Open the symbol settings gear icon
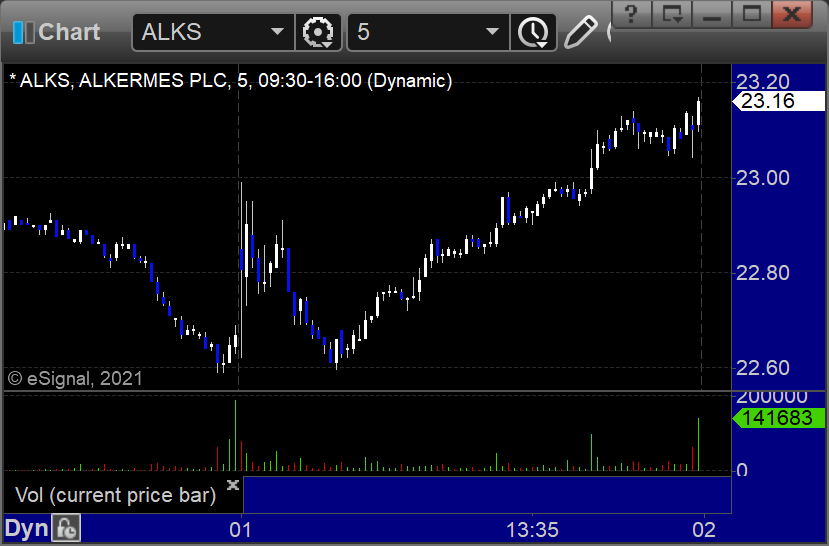Viewport: 829px width, 546px height. pyautogui.click(x=318, y=32)
